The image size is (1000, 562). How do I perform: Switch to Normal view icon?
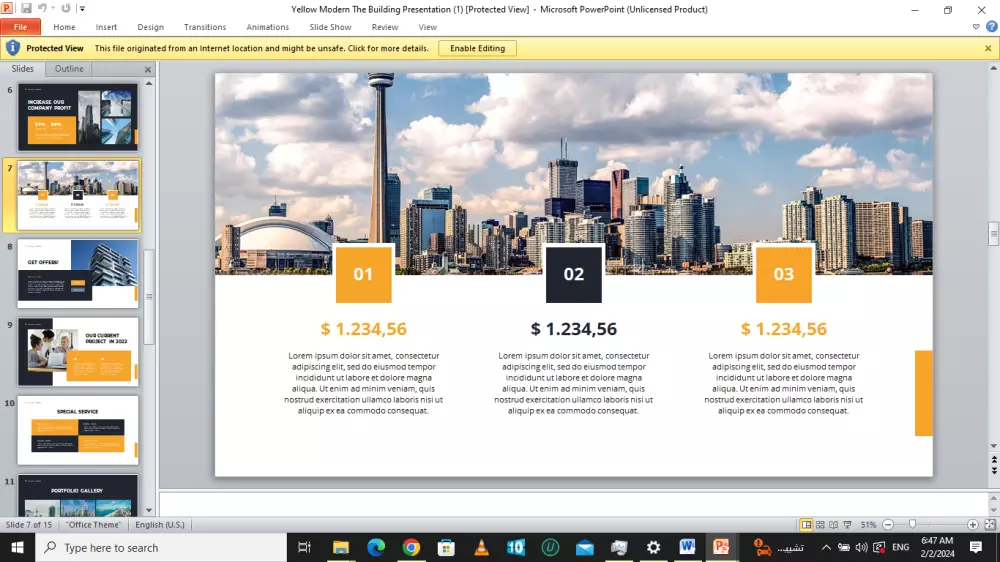806,524
